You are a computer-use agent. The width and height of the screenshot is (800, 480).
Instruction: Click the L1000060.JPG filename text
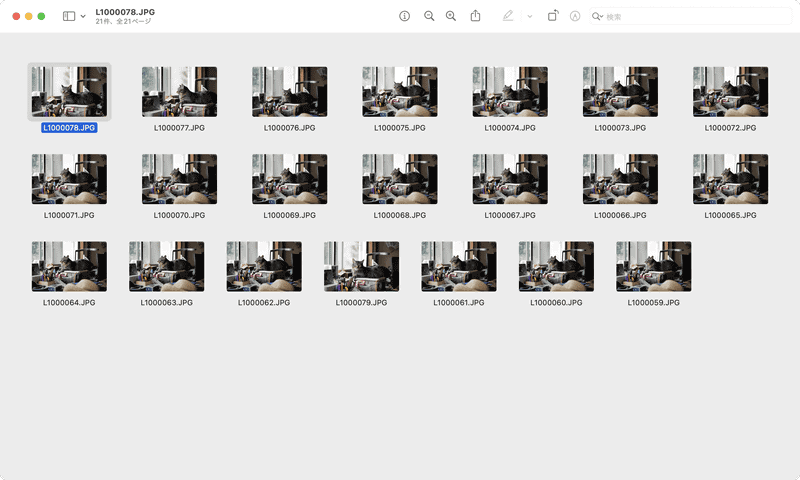(x=557, y=302)
